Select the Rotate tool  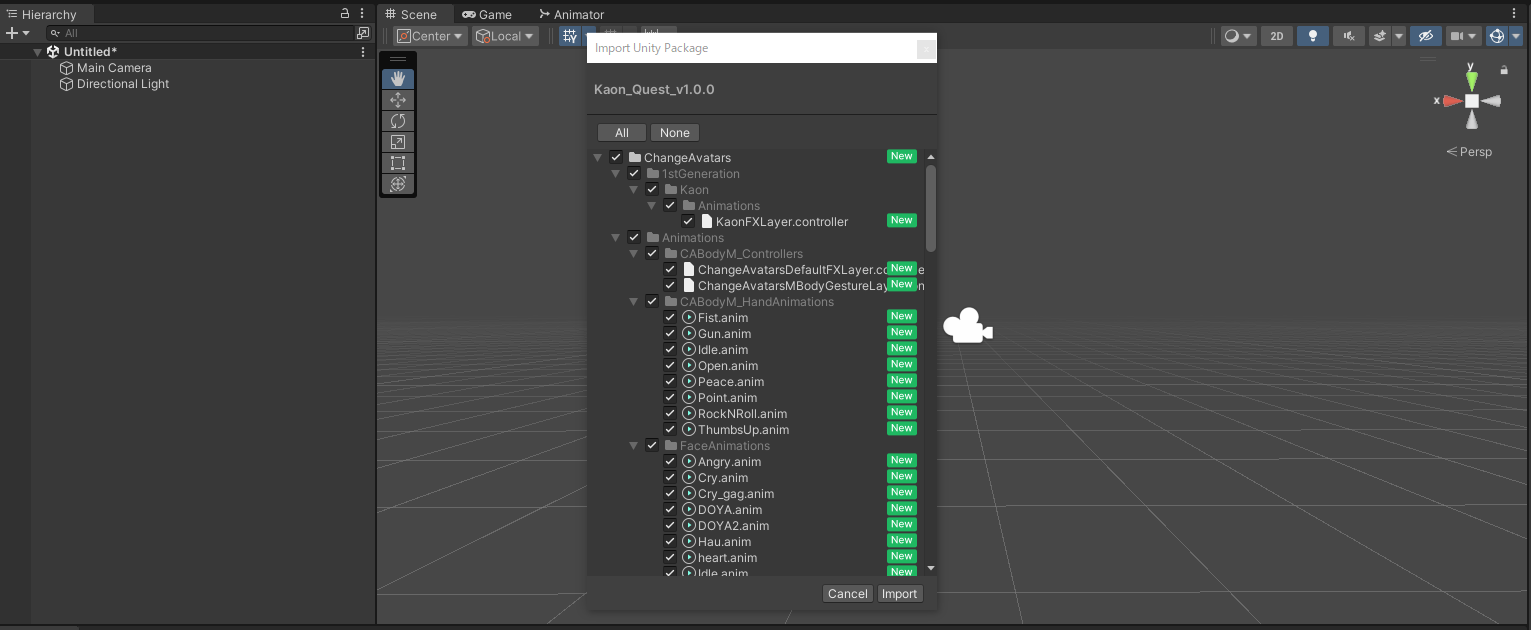(x=398, y=121)
